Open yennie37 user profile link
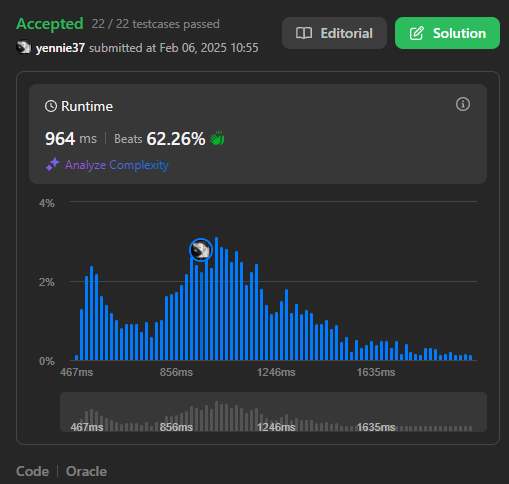 tap(60, 48)
